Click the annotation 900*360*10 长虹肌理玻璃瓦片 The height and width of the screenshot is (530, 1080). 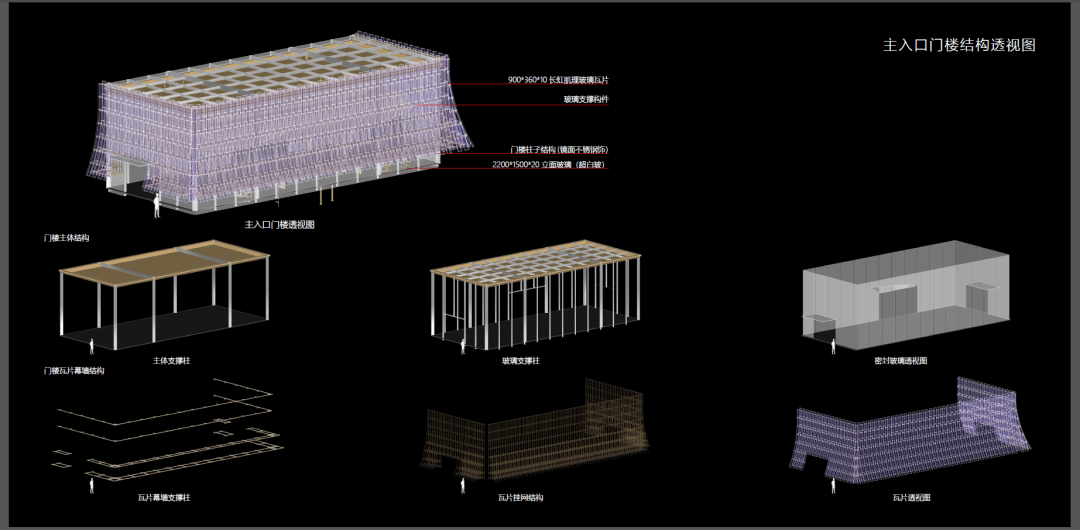(x=558, y=80)
